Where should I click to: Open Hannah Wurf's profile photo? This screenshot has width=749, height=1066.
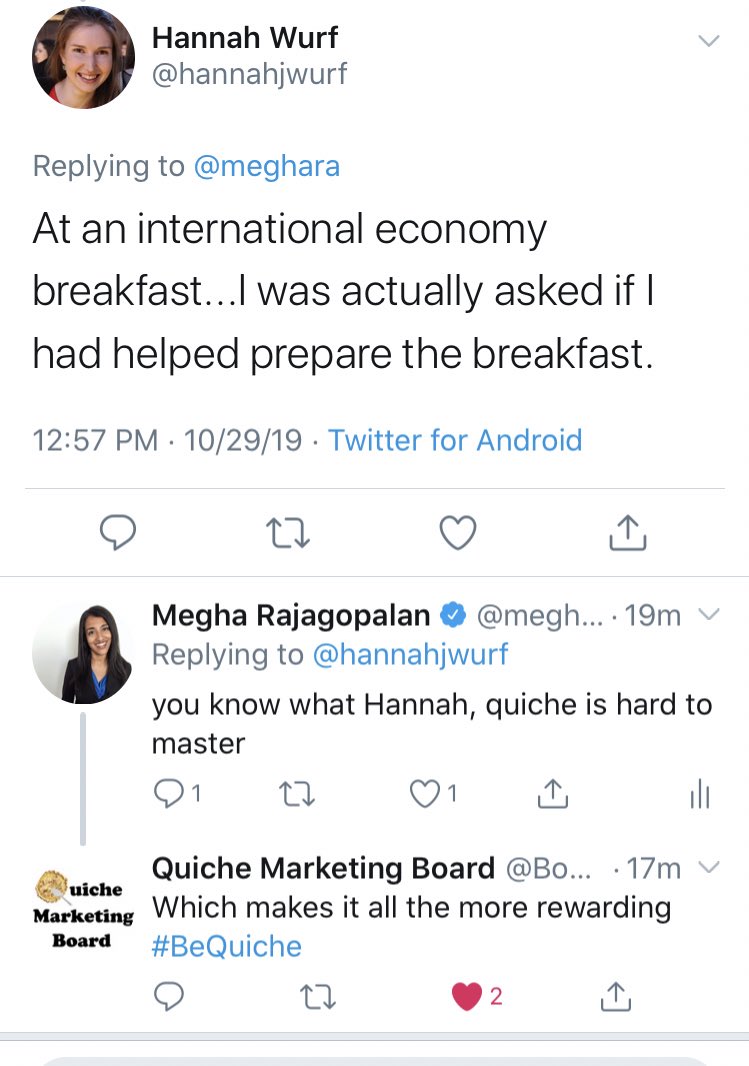click(x=83, y=56)
